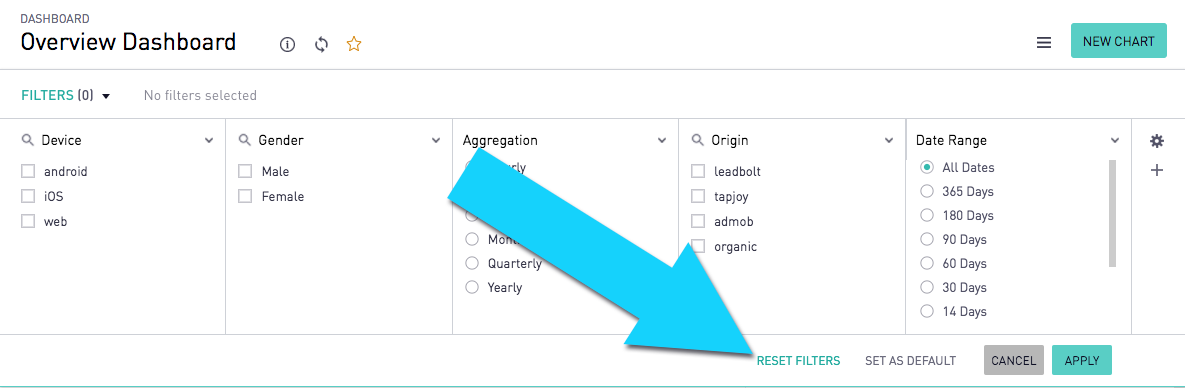The image size is (1185, 388).
Task: Open filter settings gear icon
Action: (x=1156, y=141)
